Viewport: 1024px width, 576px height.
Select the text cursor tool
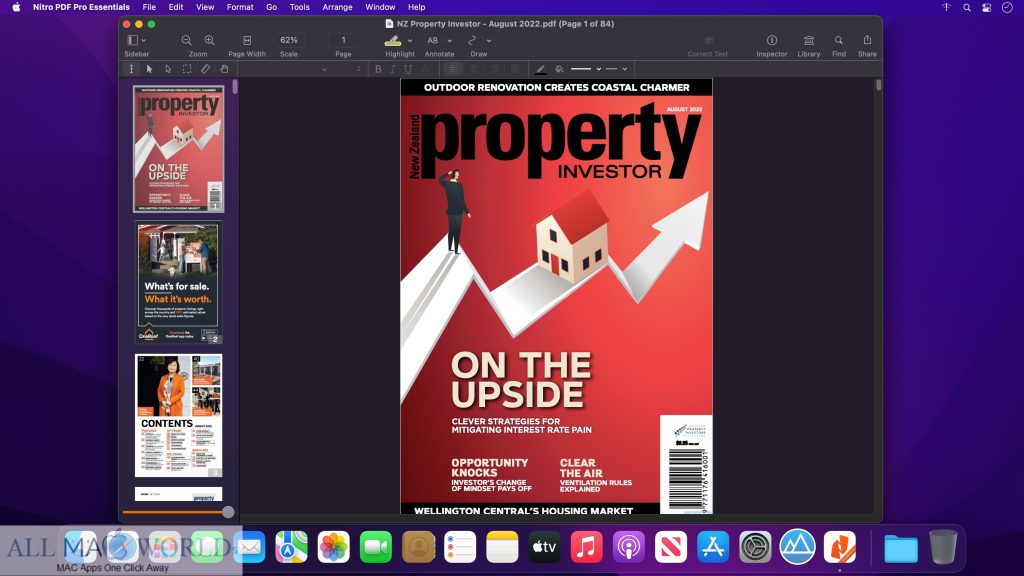[x=131, y=69]
